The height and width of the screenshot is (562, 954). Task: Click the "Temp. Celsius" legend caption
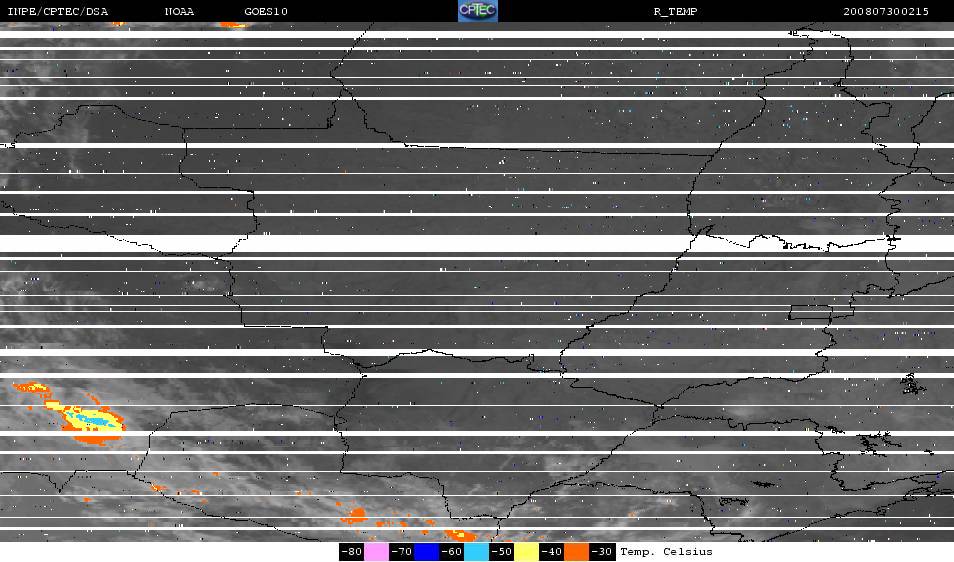(666, 552)
